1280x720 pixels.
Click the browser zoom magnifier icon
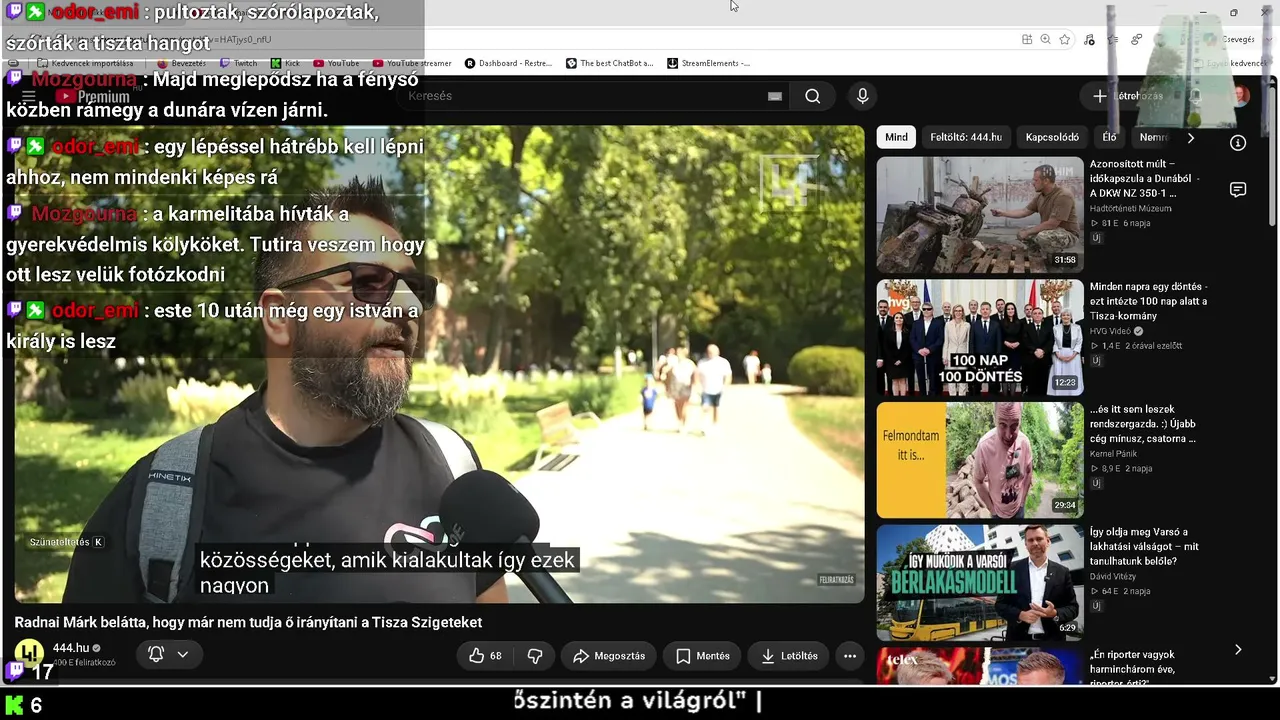point(1045,39)
